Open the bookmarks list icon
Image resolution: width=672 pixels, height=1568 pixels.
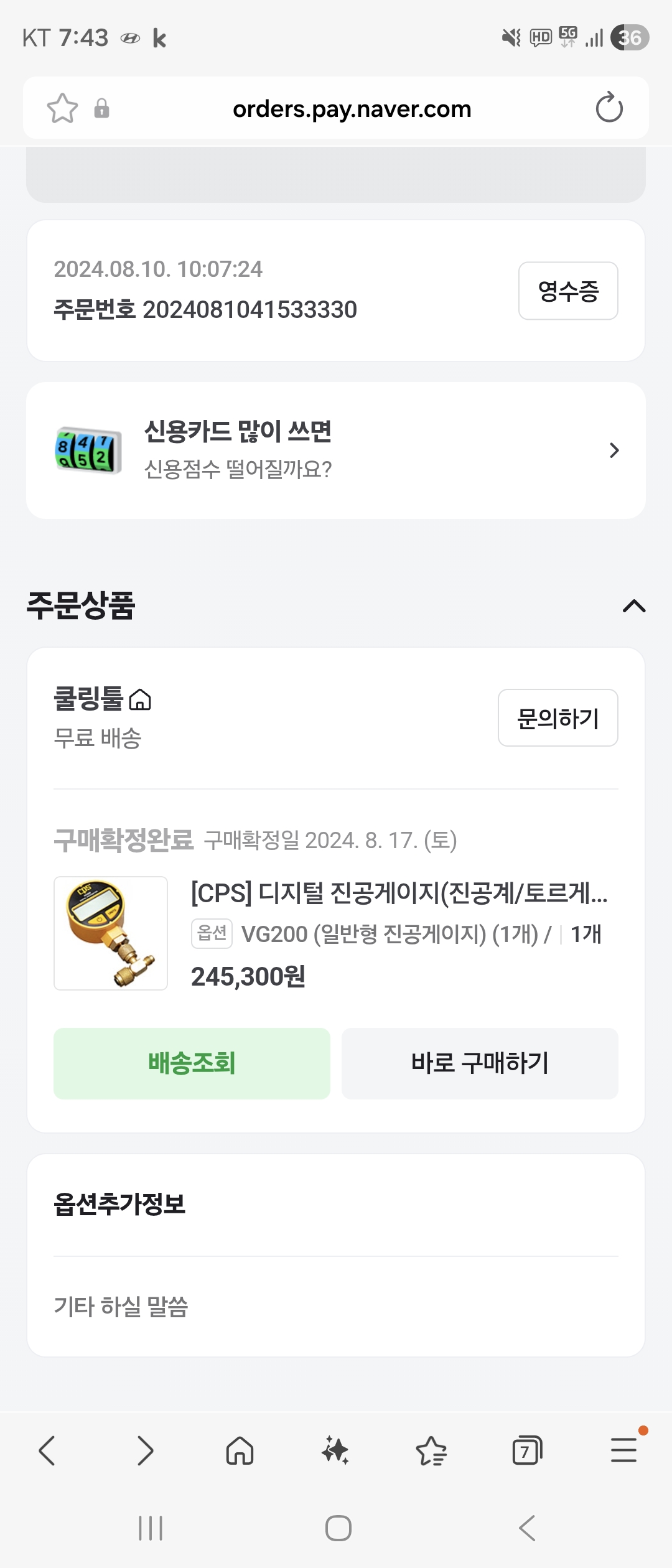[431, 1451]
